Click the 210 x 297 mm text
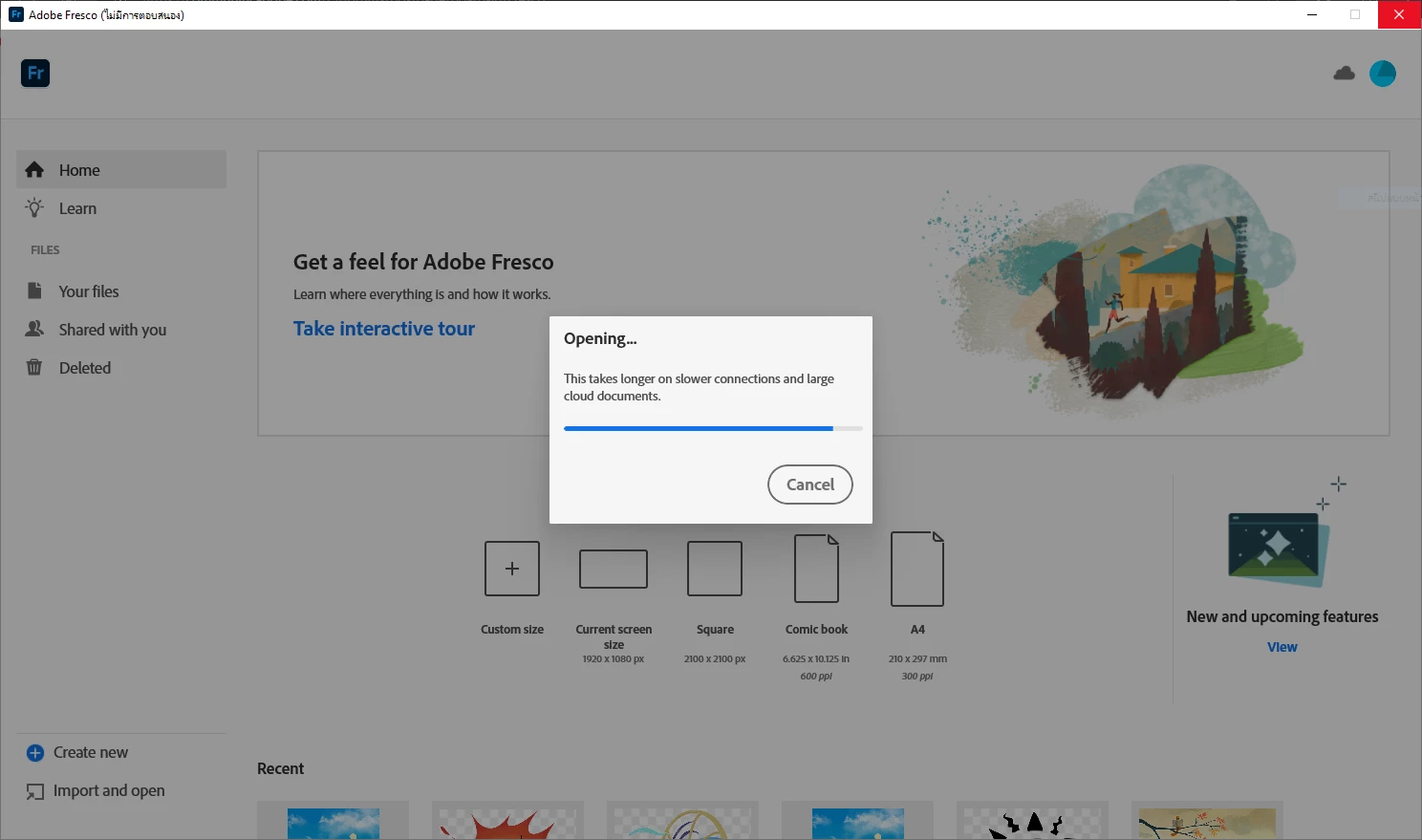 coord(917,659)
